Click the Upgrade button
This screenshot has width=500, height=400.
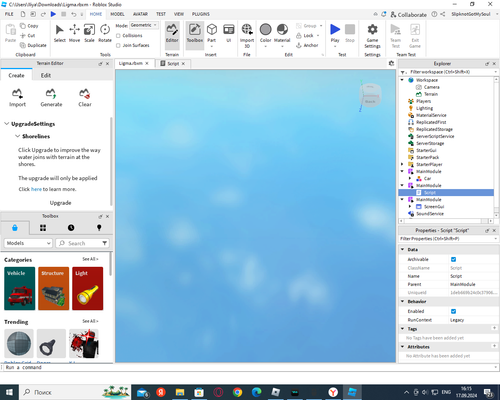pos(60,203)
